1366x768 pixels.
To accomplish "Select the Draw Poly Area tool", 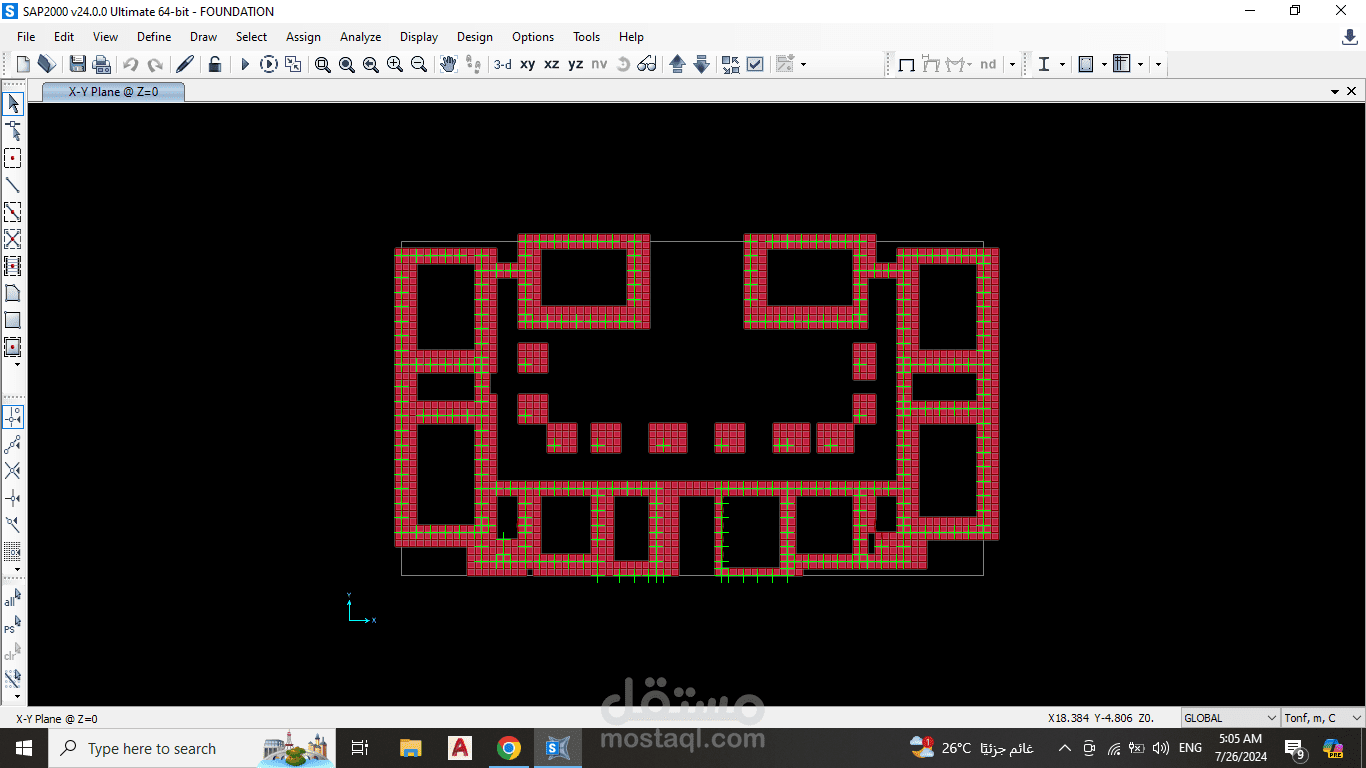I will coord(13,293).
